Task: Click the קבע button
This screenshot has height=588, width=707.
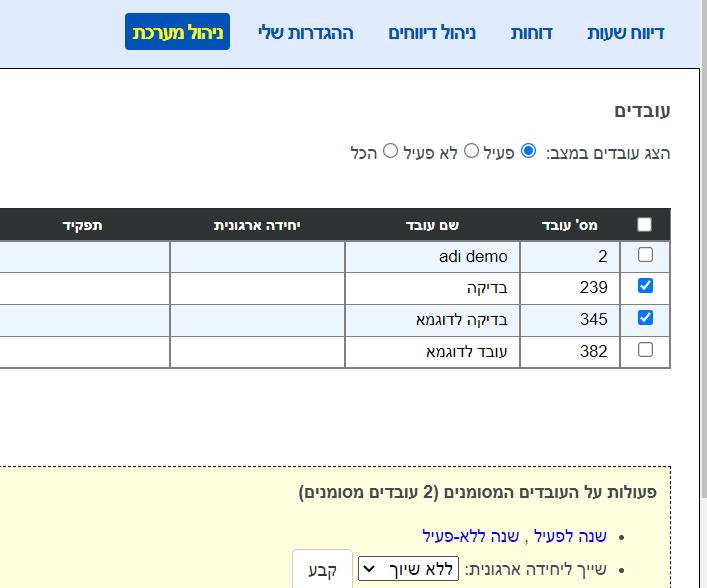Action: pyautogui.click(x=322, y=570)
